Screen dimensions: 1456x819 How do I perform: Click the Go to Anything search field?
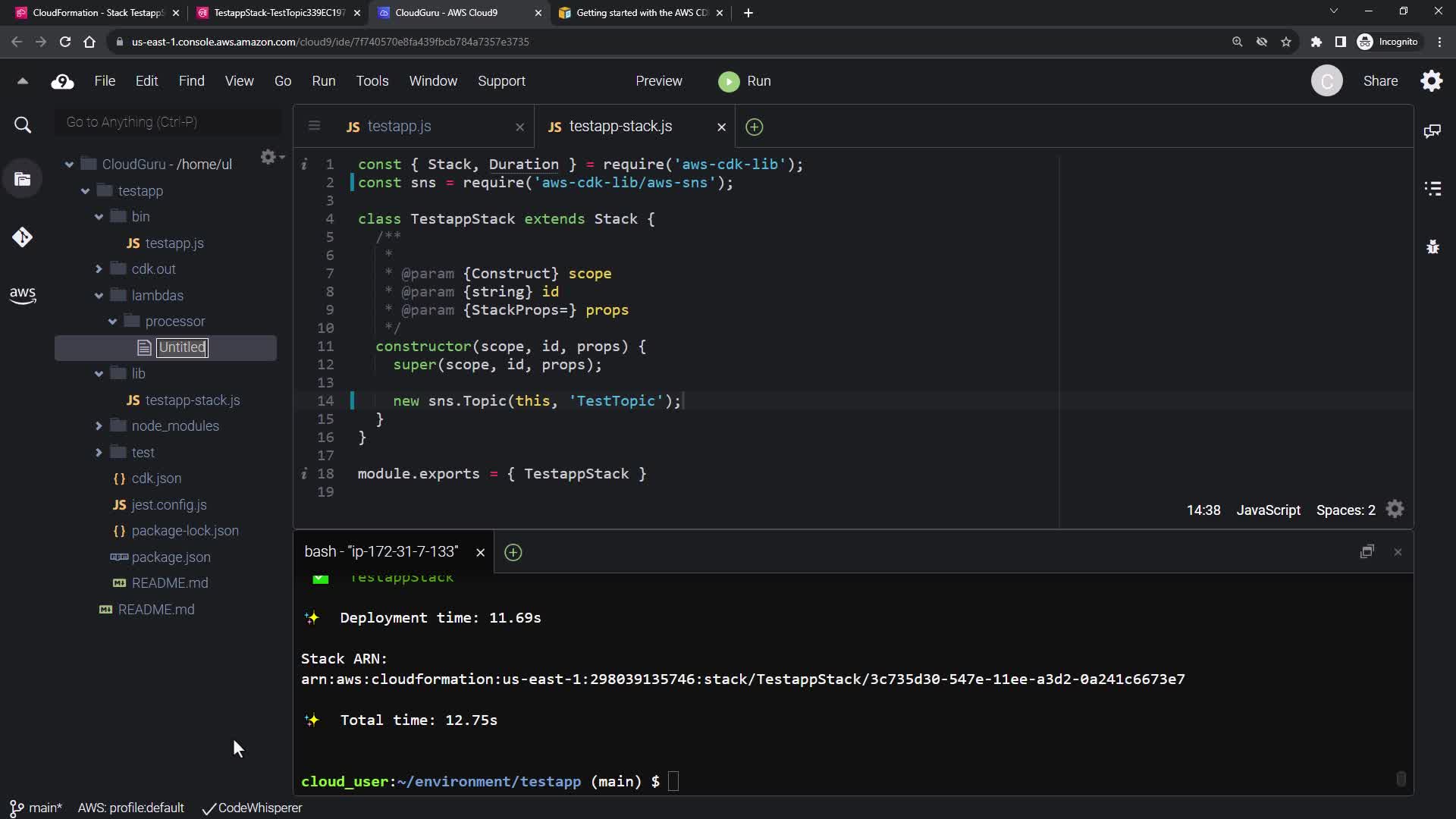point(168,122)
